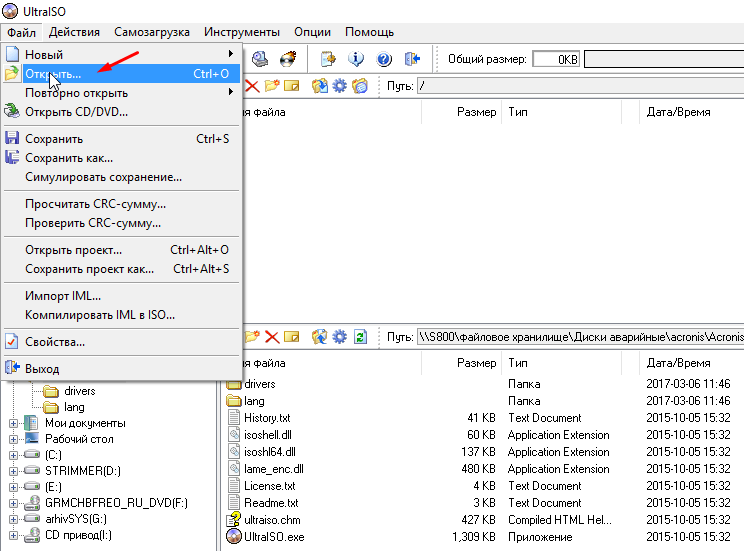Click the extract files icon in upper pane

(320, 86)
